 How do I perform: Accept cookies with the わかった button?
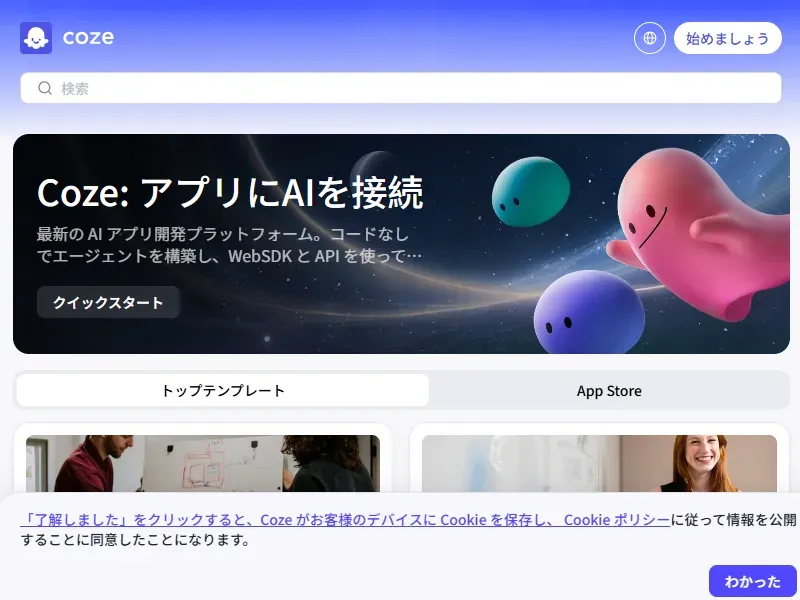tap(751, 580)
